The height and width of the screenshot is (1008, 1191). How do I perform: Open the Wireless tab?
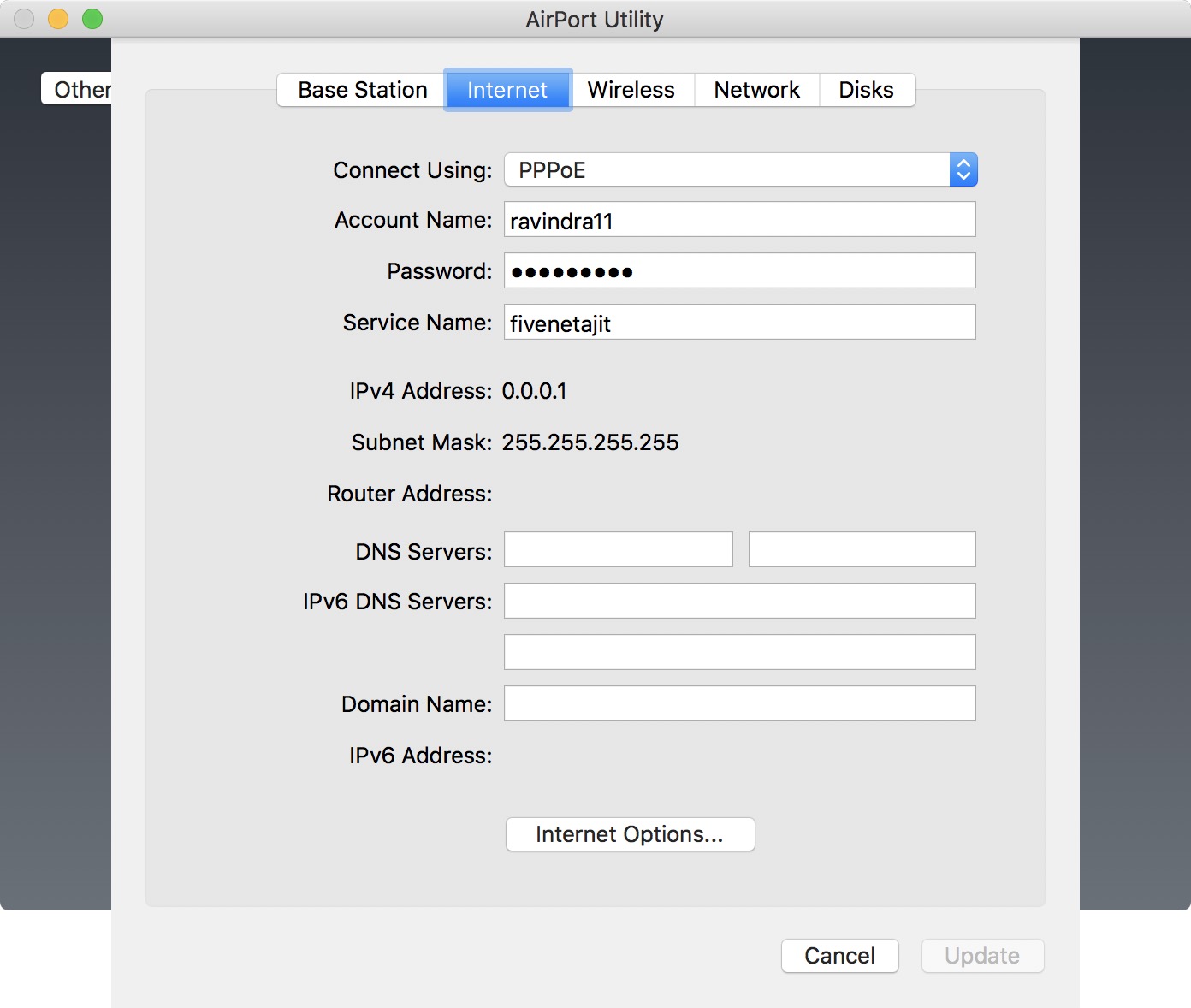coord(631,90)
